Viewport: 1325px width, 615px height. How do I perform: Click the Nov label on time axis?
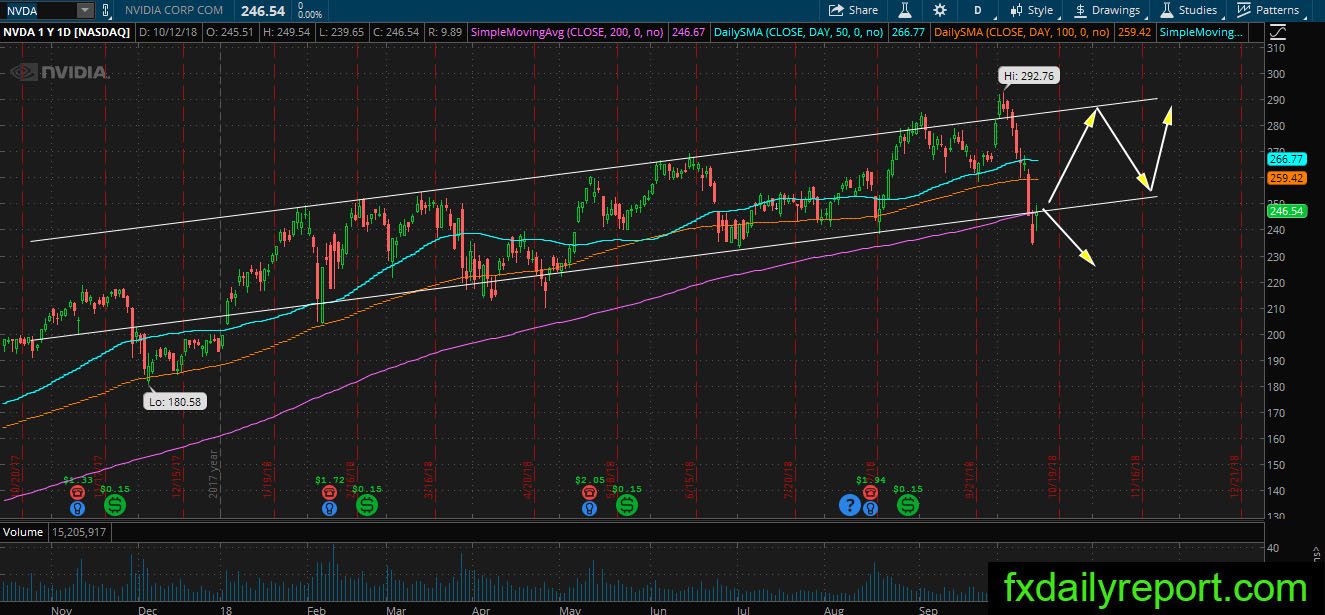[60, 608]
